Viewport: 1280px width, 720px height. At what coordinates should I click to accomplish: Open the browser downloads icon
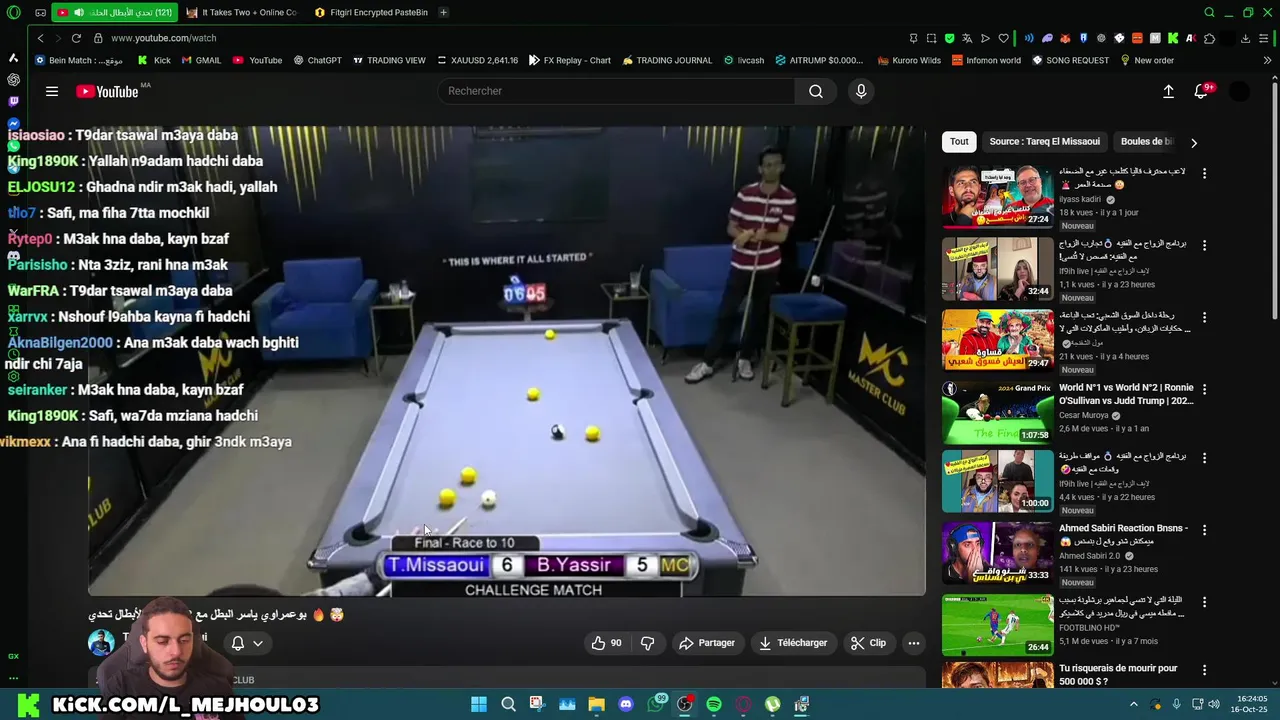coord(1245,38)
